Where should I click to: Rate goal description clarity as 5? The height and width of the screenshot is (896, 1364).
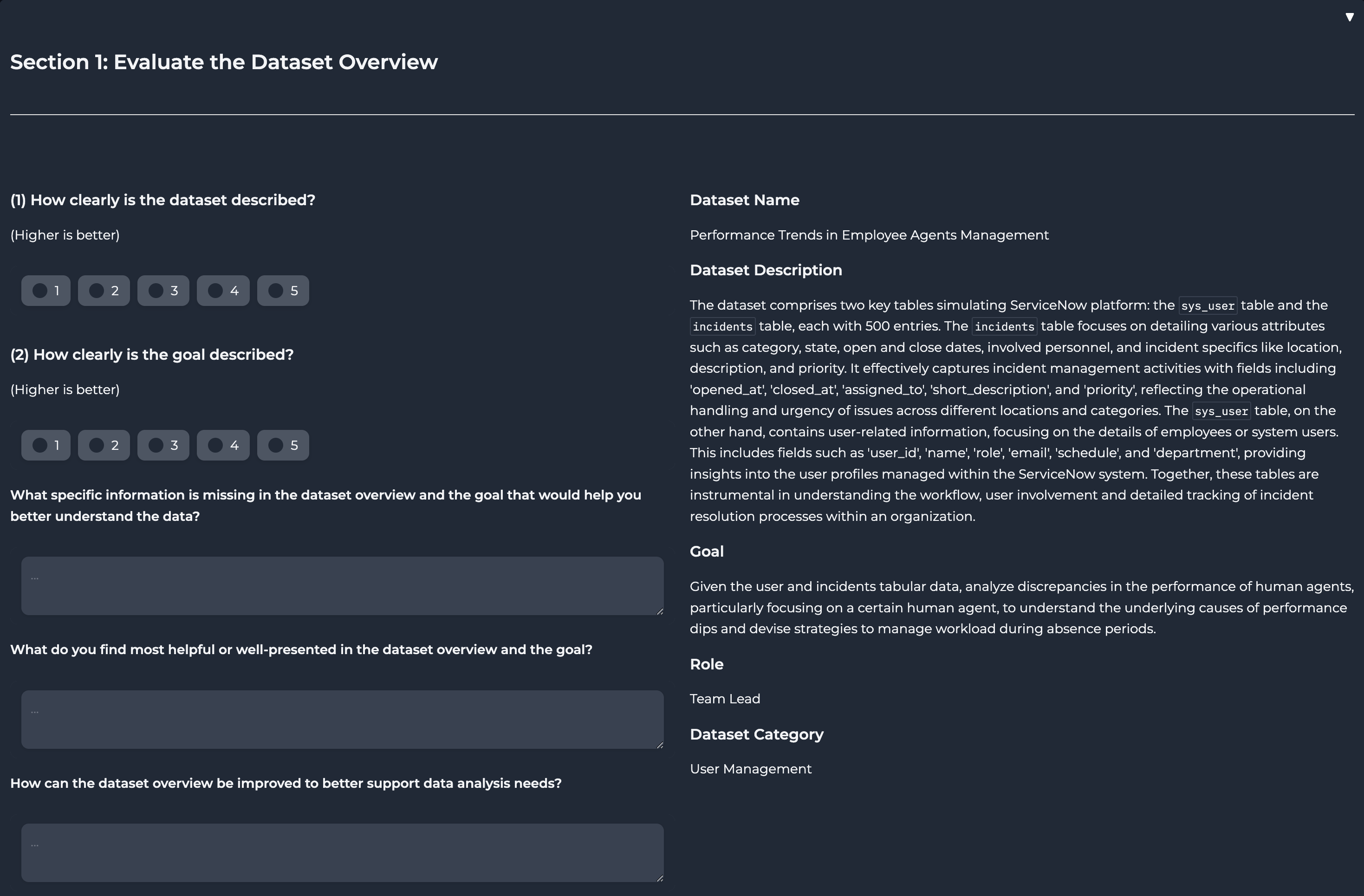pyautogui.click(x=276, y=445)
